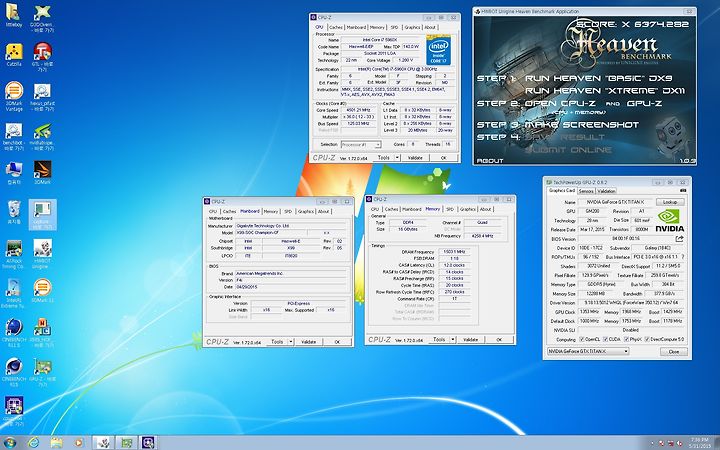Expand Tools dropdown arrow in Memory window
This screenshot has width=720, height=450.
[x=453, y=339]
